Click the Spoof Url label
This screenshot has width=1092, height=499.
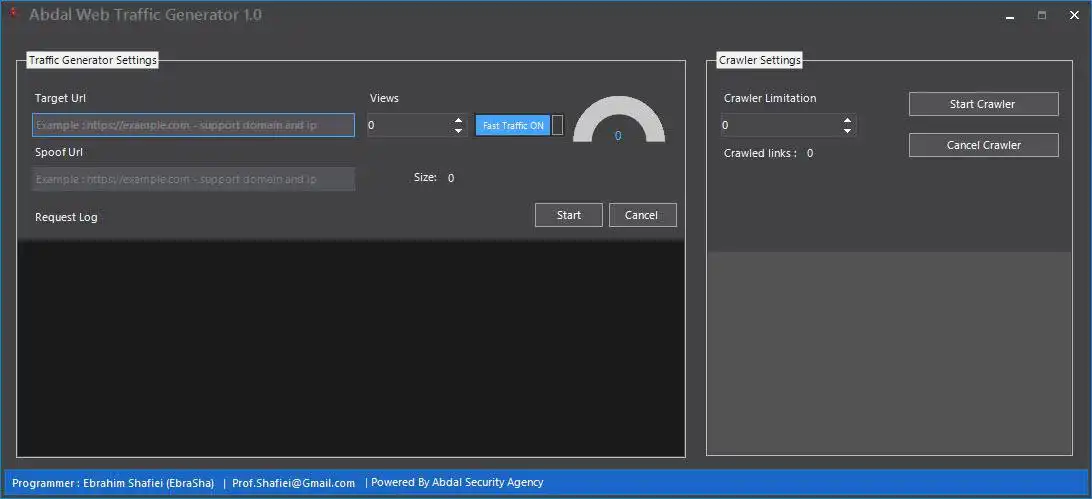[58, 152]
